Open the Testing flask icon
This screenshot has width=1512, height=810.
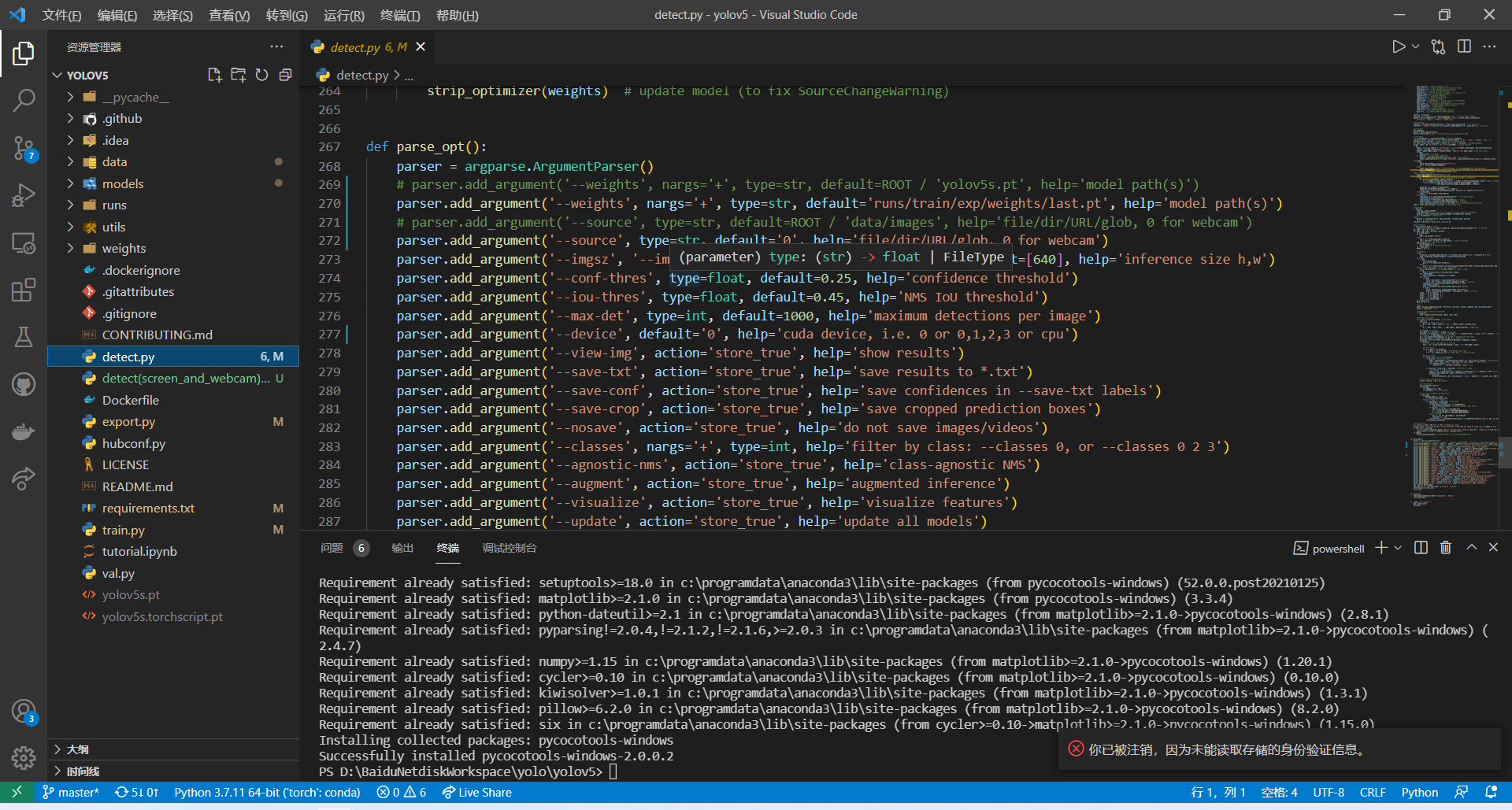[x=24, y=337]
